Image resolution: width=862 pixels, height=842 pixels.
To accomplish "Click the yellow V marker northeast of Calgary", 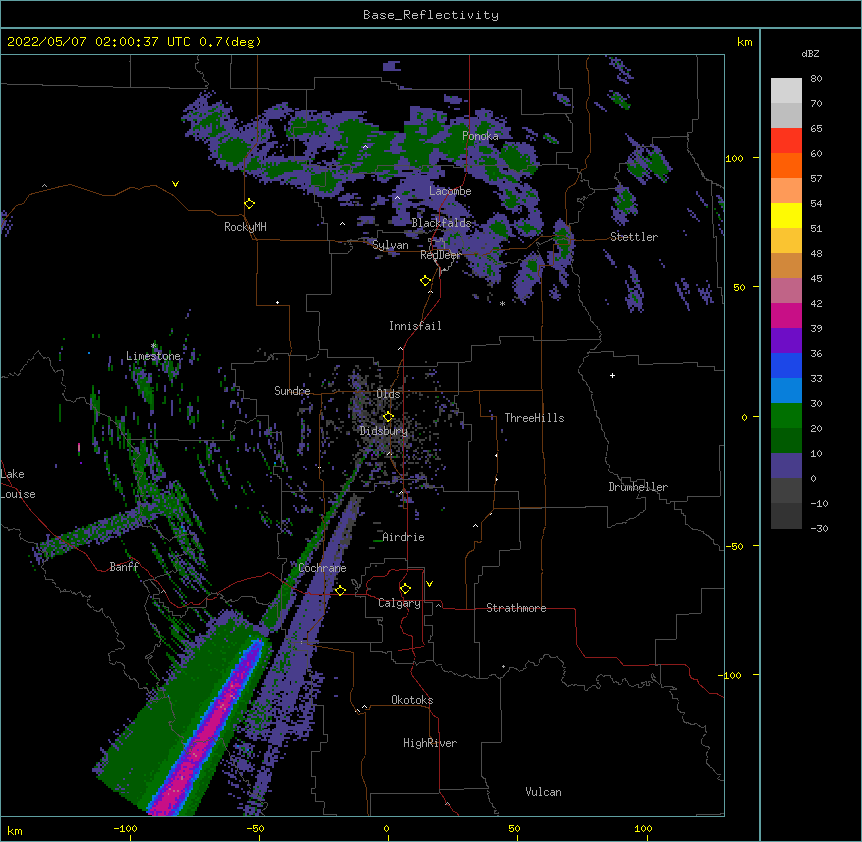I will pos(429,584).
